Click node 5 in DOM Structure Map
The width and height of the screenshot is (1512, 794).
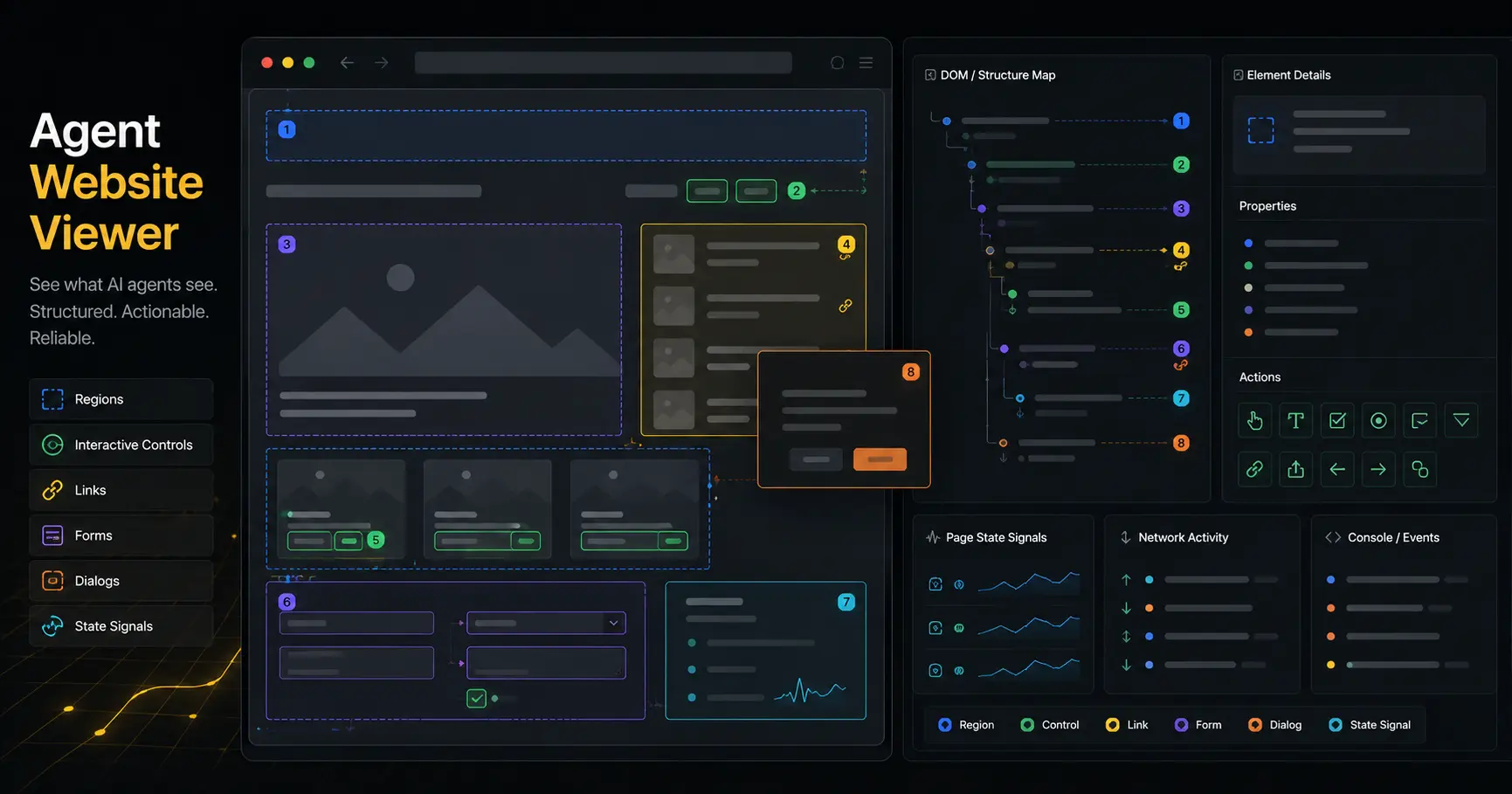click(x=1181, y=309)
